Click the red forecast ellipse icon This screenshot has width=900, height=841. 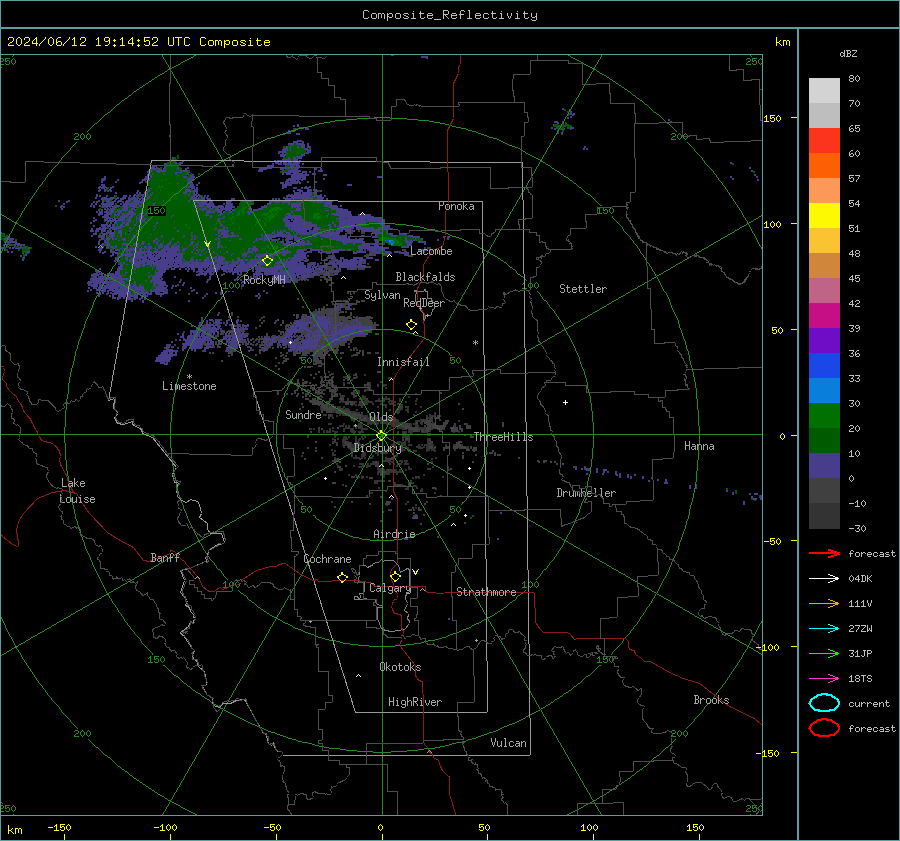tap(824, 728)
